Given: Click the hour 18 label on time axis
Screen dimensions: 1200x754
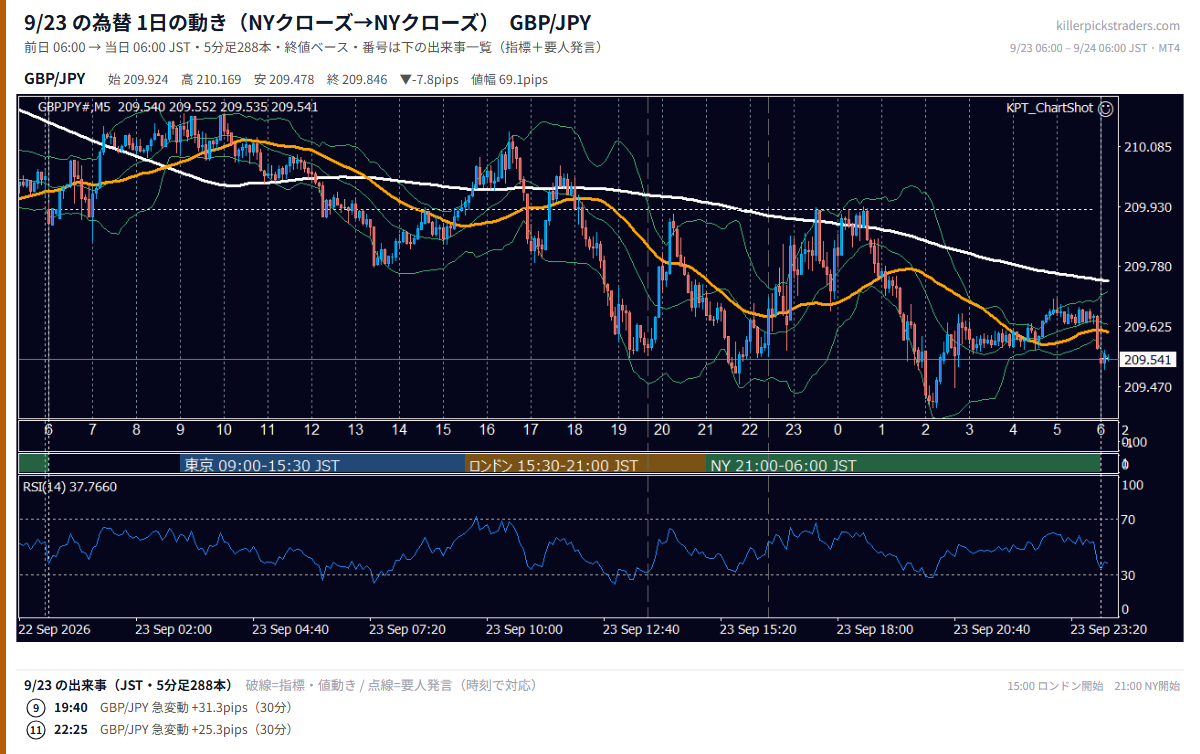Looking at the screenshot, I should [x=575, y=430].
